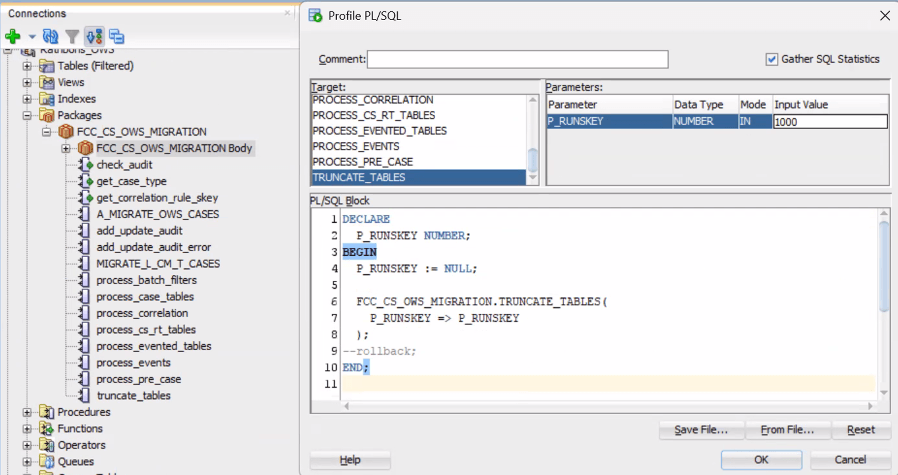Click the Parameter column header
The height and width of the screenshot is (475, 898).
tap(609, 105)
